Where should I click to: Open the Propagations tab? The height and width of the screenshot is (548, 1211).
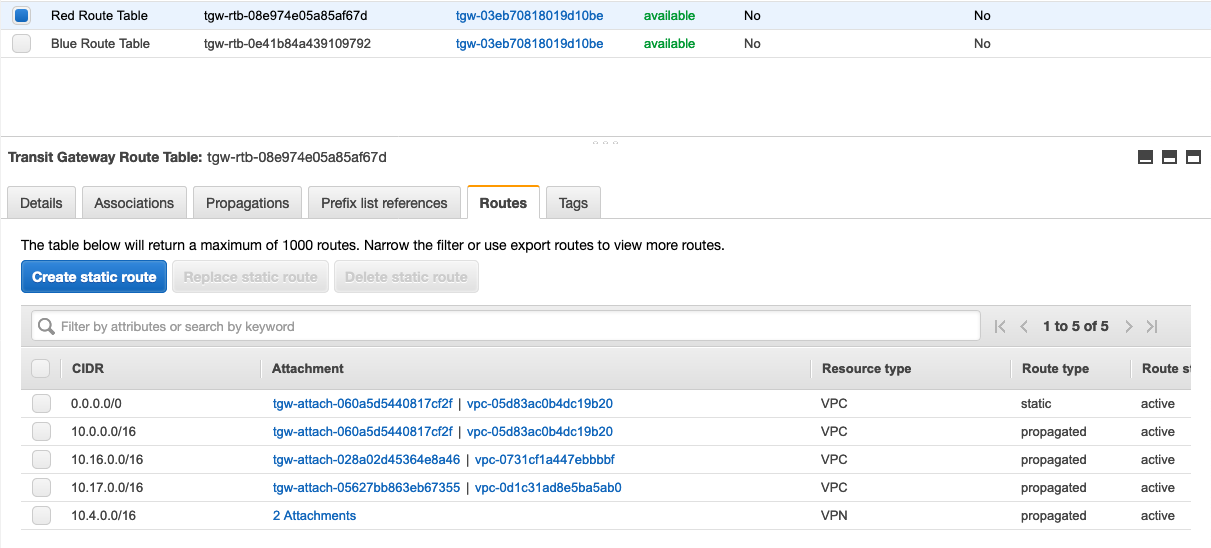247,203
